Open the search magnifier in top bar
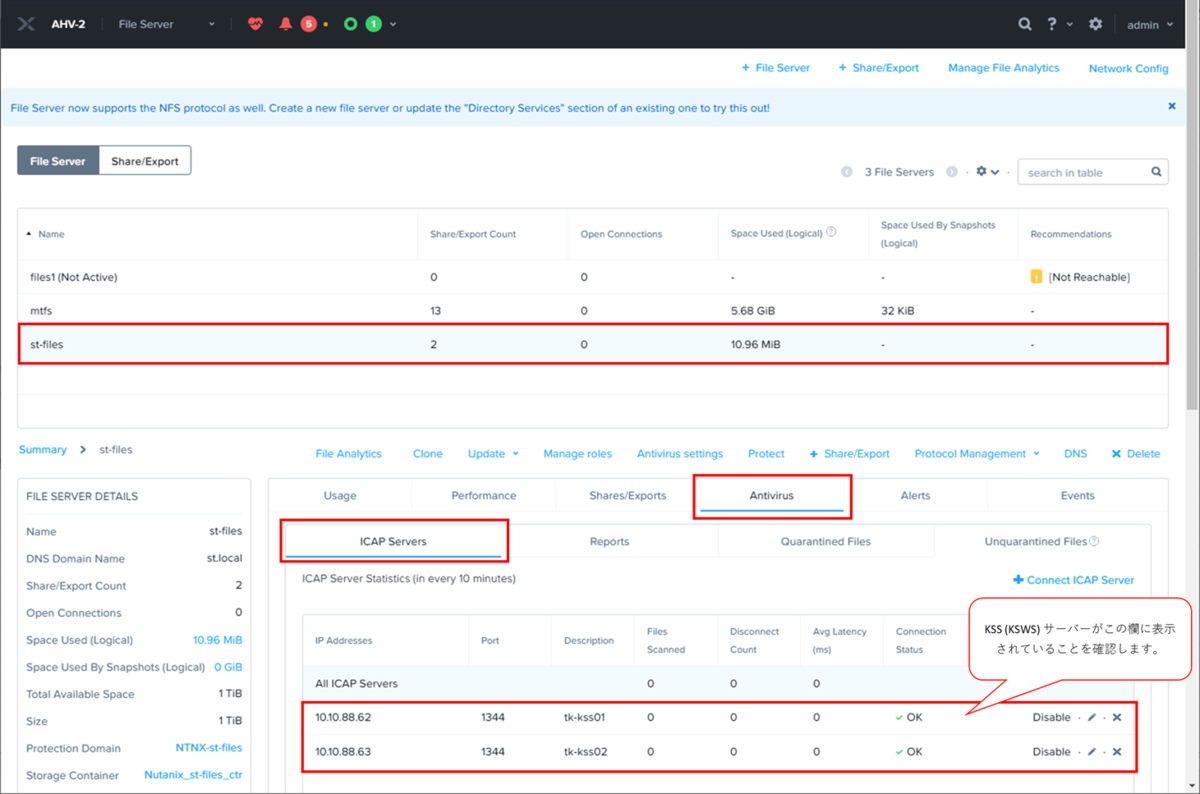Screen dimensions: 1200x794 [1025, 24]
